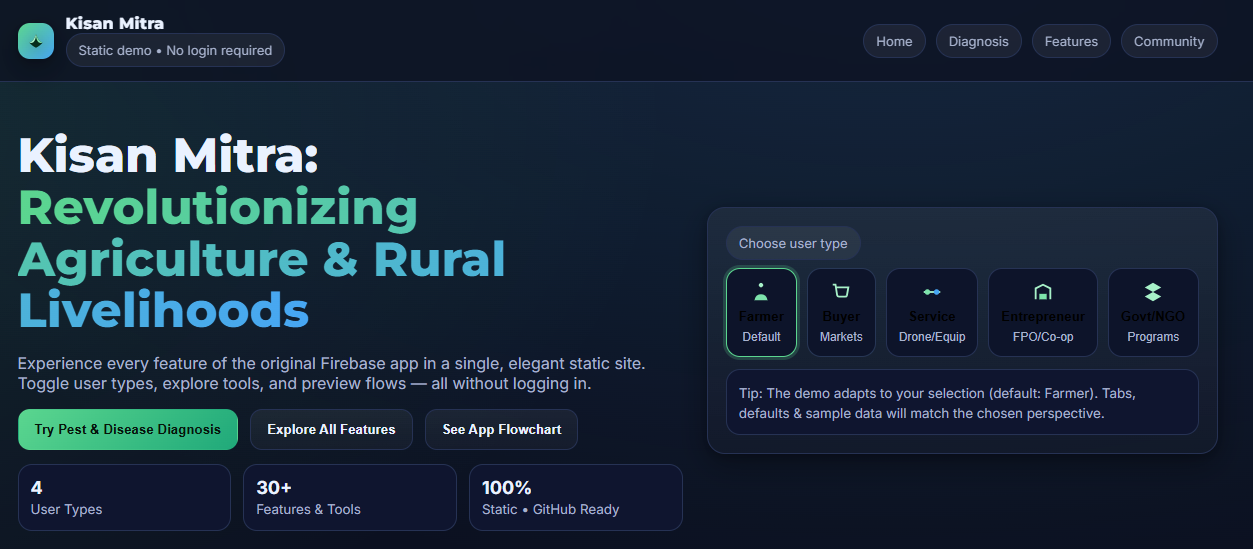Viewport: 1253px width, 549px height.
Task: Click the Service drone icon
Action: click(x=932, y=292)
